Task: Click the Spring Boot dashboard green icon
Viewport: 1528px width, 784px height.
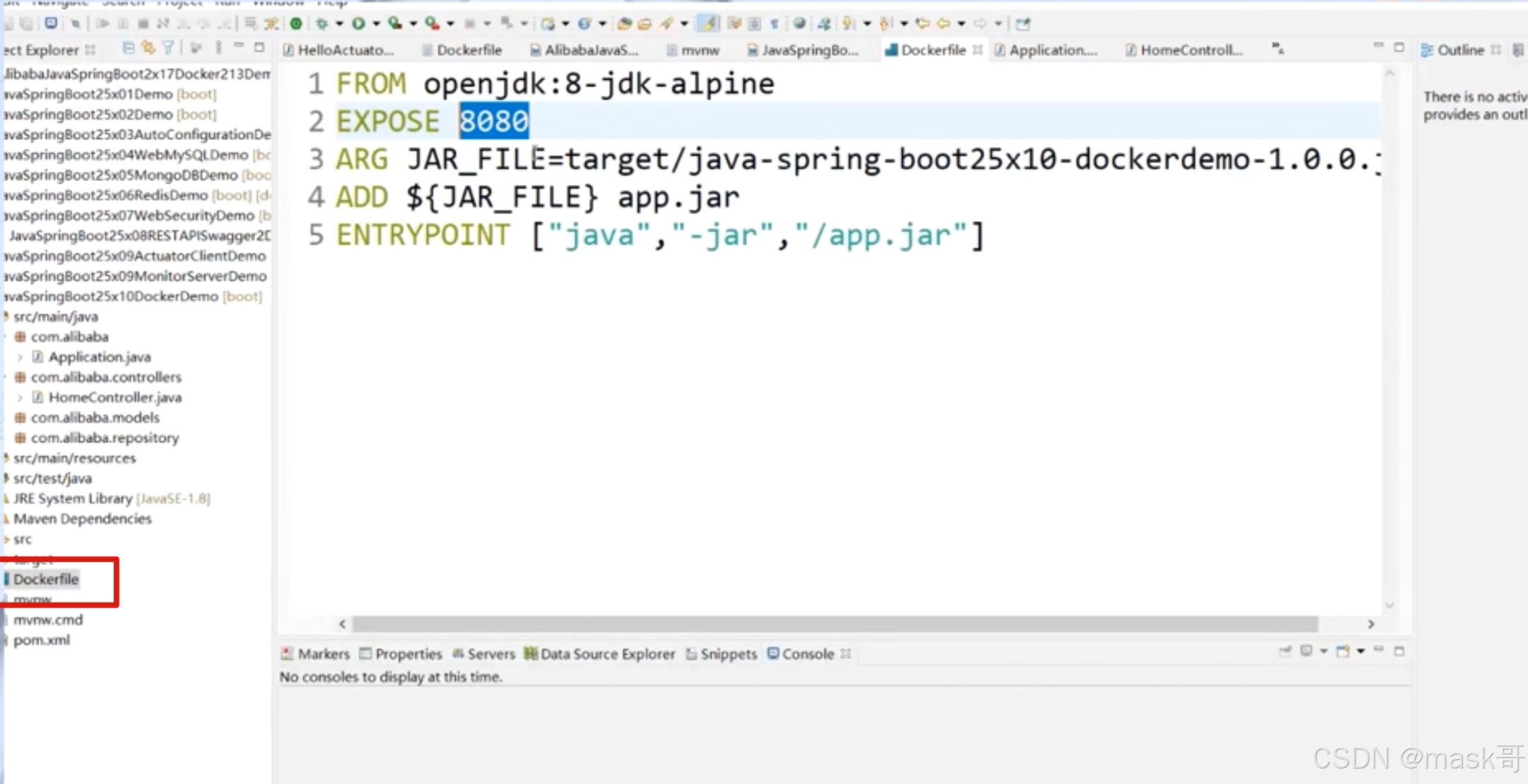Action: [x=296, y=24]
